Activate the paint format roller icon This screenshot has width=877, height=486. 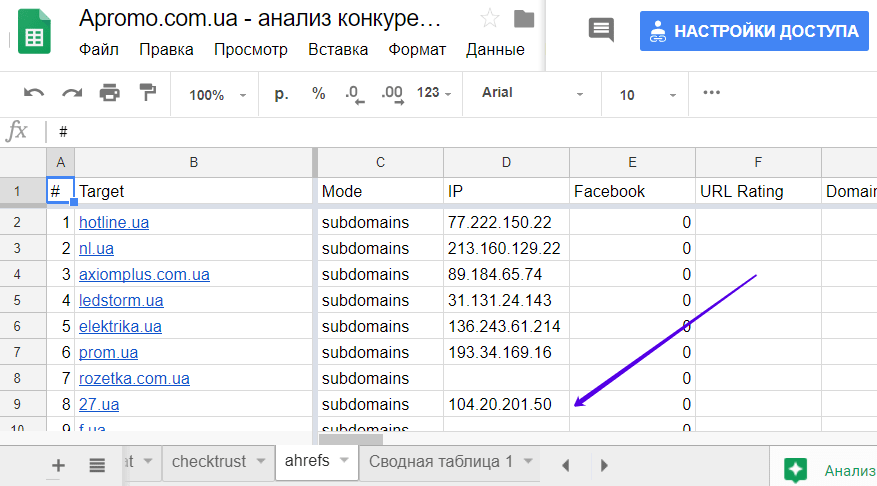tap(147, 93)
